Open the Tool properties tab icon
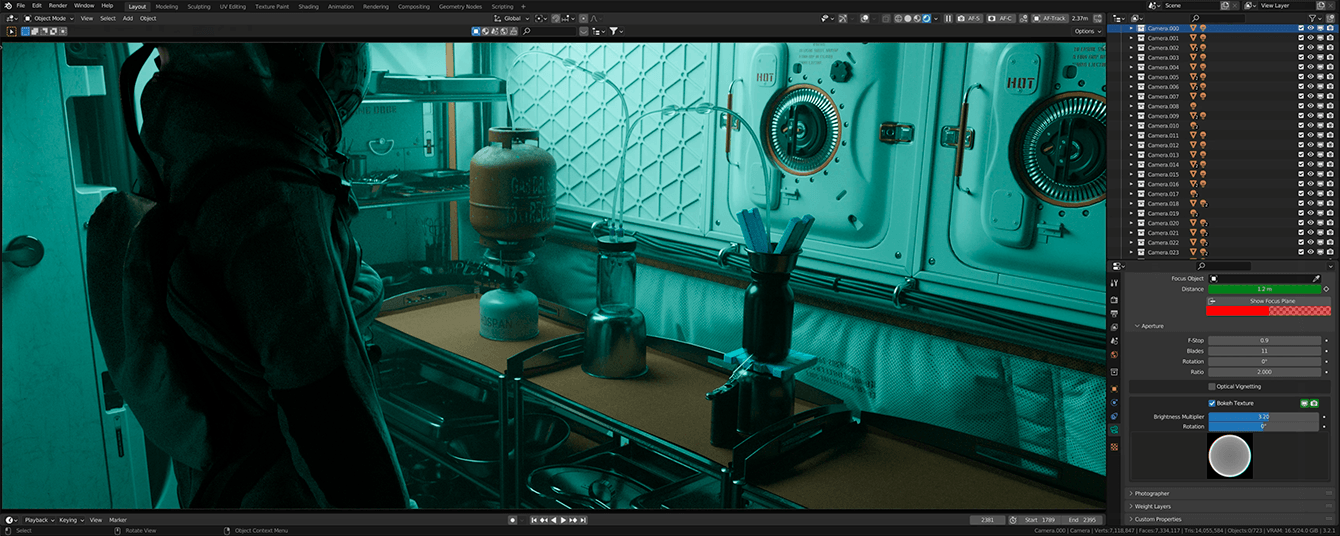This screenshot has height=536, width=1340. [1115, 284]
